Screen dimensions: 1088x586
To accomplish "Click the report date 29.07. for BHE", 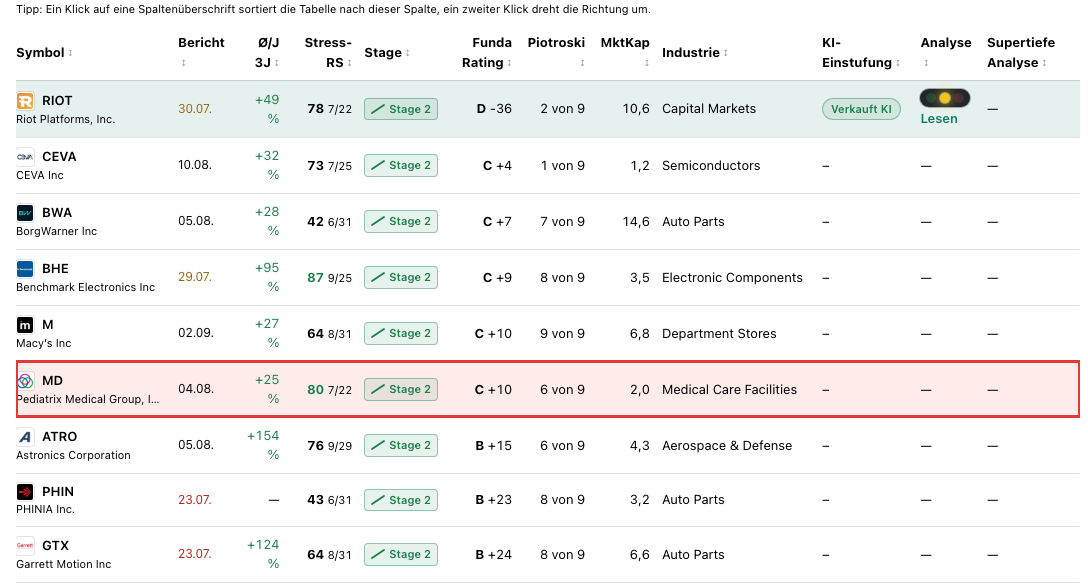I will [195, 277].
